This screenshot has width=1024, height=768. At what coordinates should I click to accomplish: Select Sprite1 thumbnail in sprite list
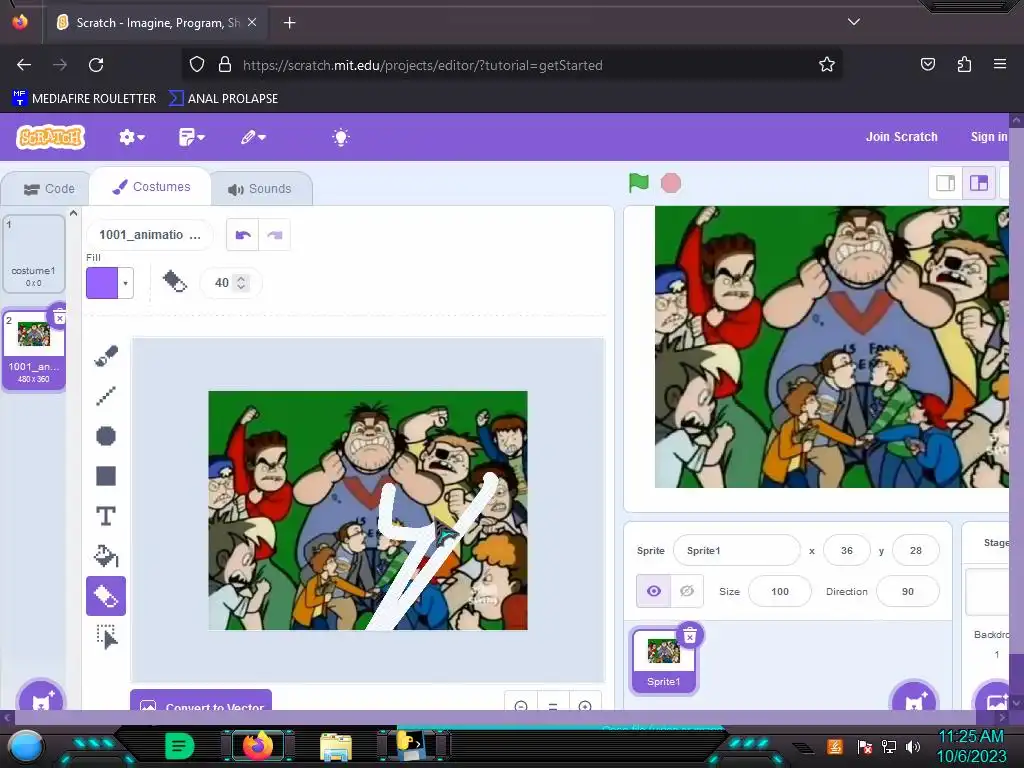664,660
